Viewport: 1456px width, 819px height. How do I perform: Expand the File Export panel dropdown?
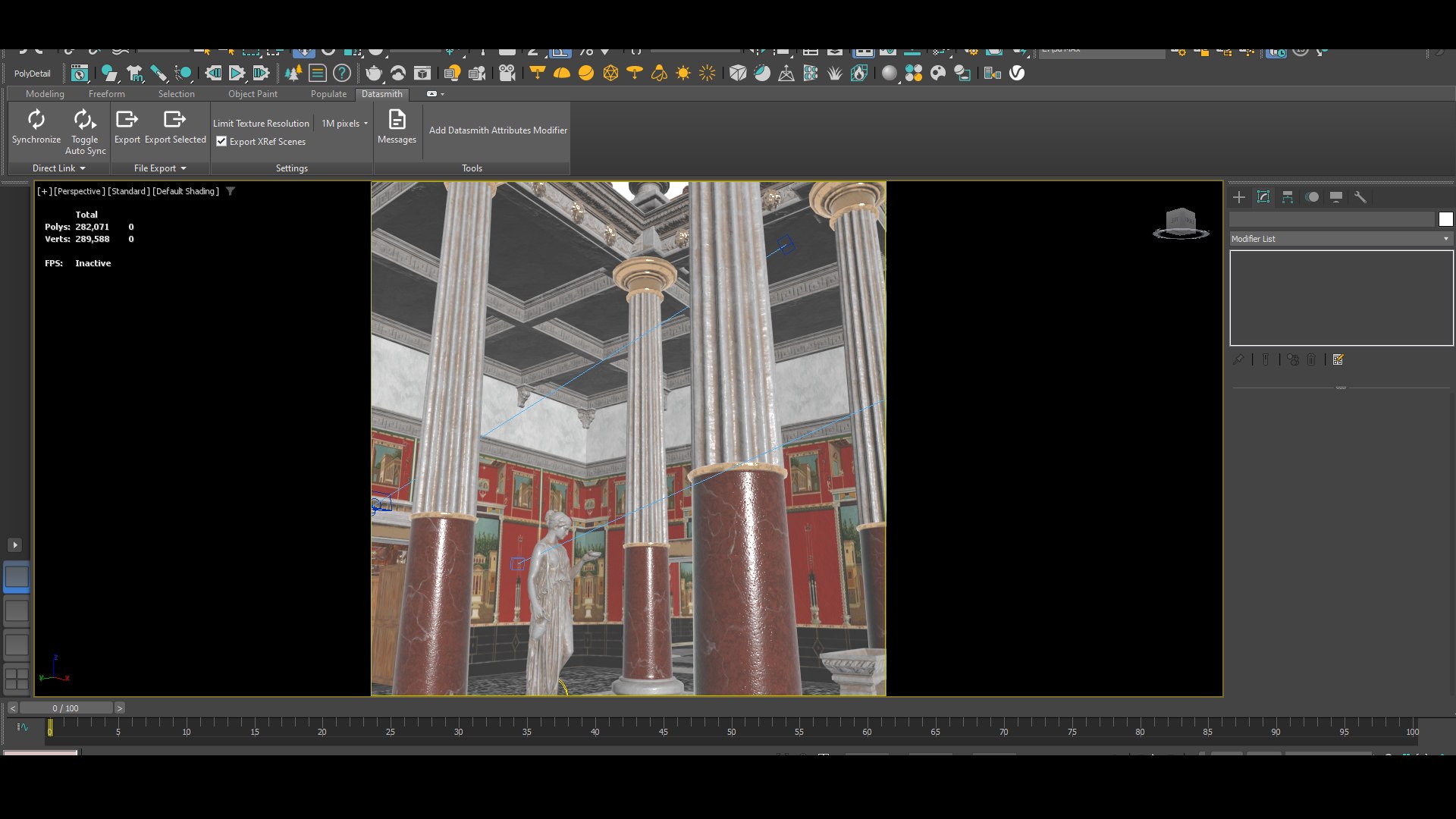160,168
